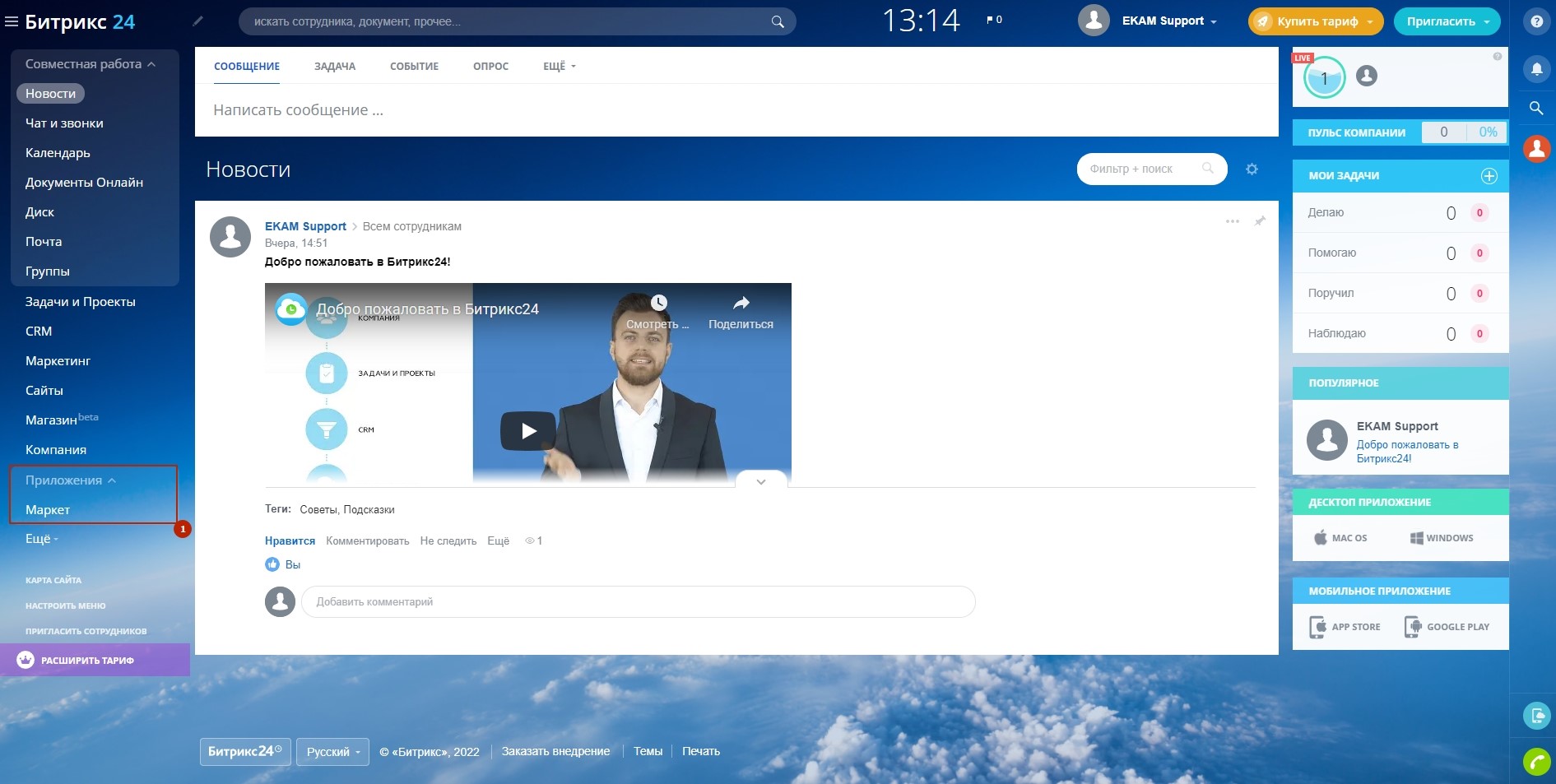Click the pencil edit icon near the logo

tap(197, 21)
